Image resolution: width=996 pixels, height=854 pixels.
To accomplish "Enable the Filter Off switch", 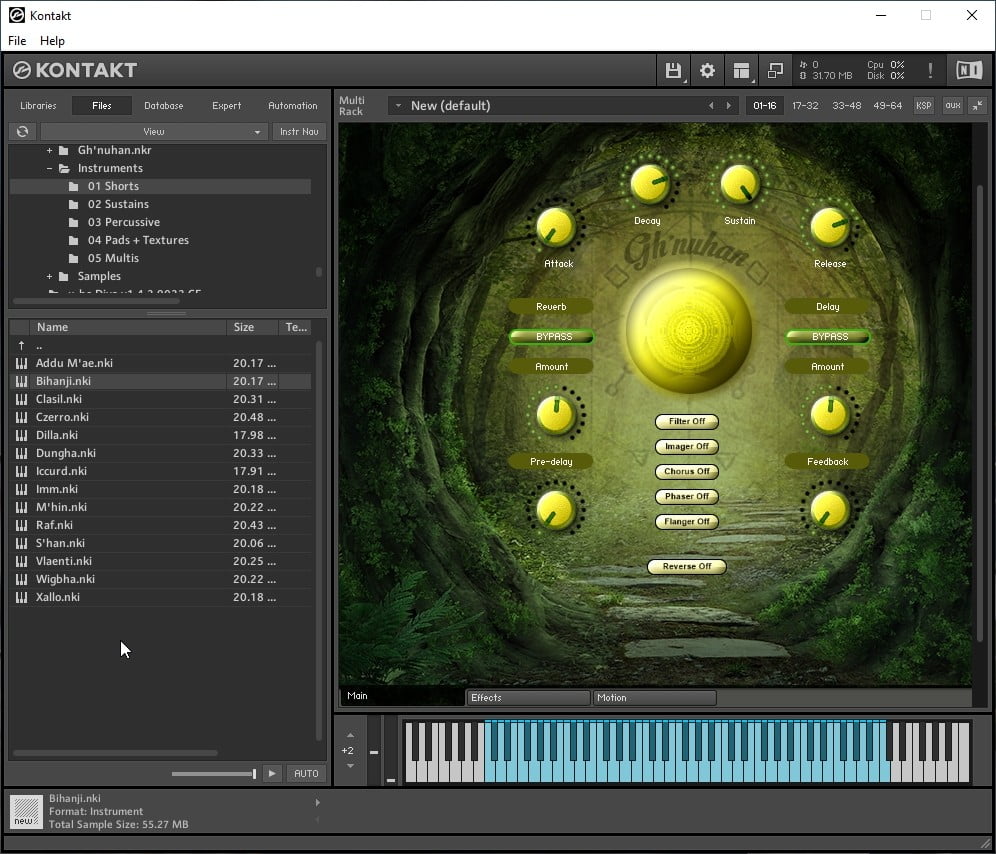I will pyautogui.click(x=687, y=421).
